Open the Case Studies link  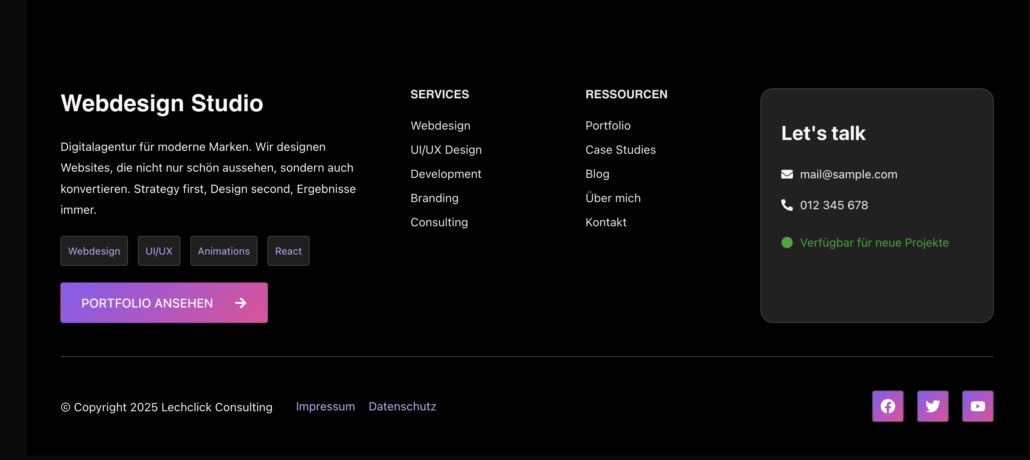point(620,150)
